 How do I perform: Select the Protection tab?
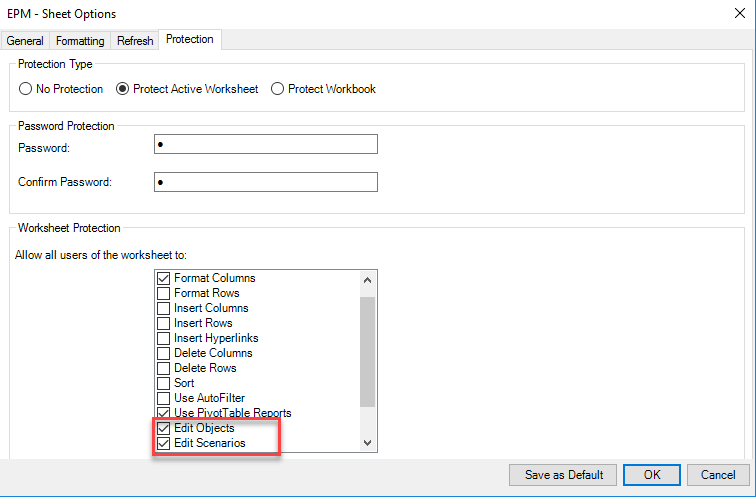point(190,39)
